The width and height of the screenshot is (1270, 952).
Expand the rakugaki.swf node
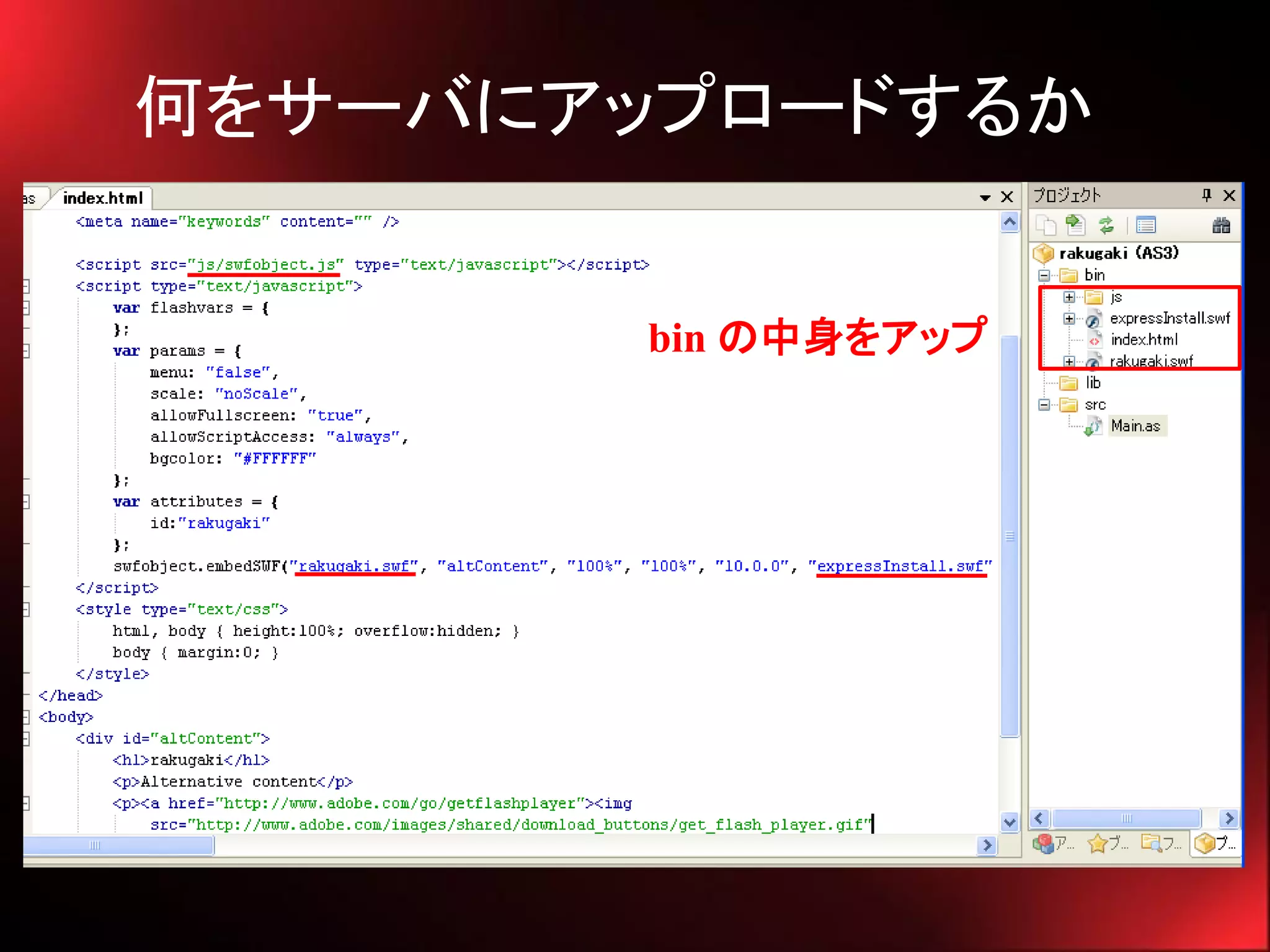(1069, 361)
